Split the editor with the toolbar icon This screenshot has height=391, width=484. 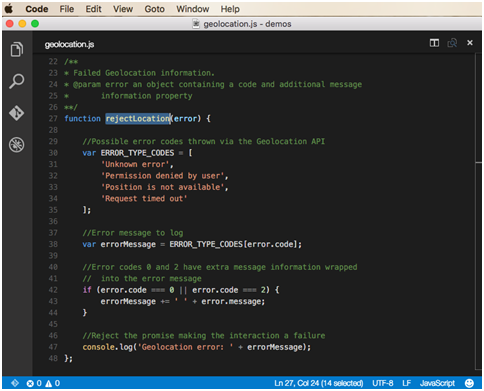coord(434,43)
